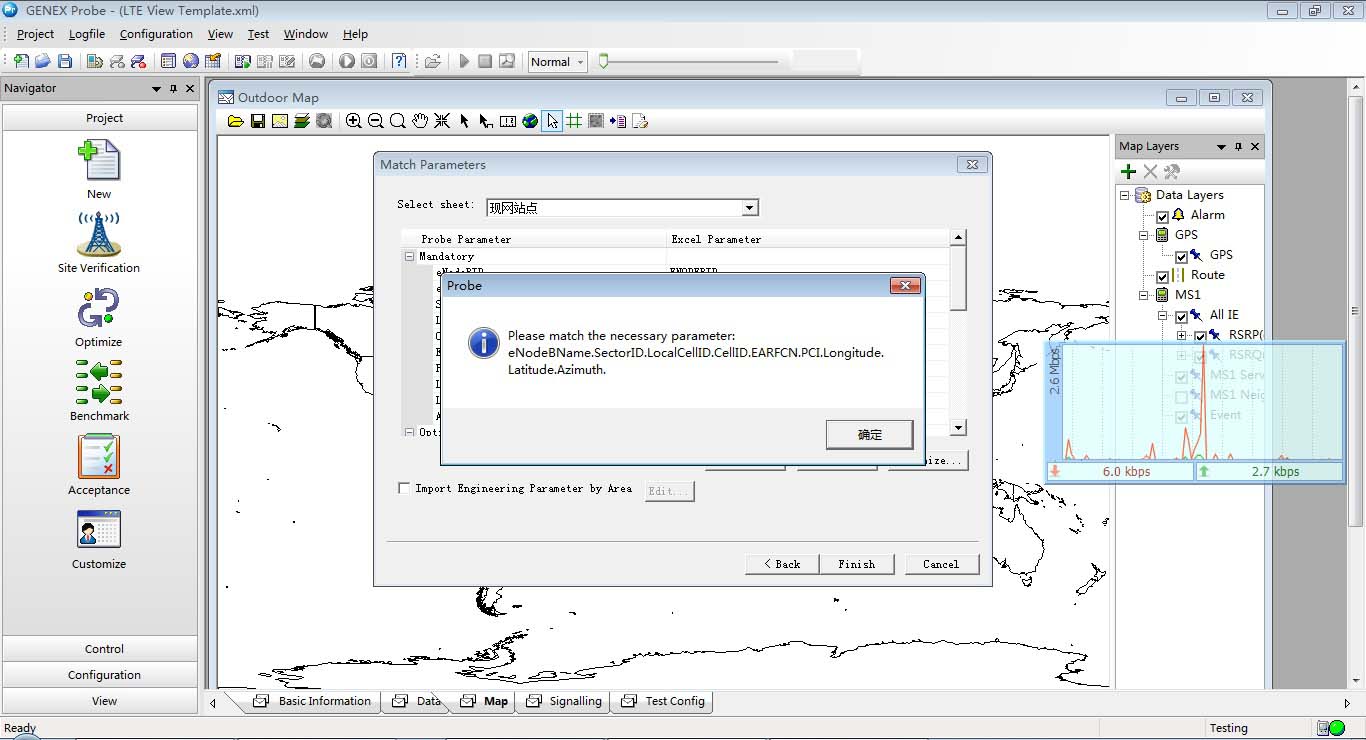Open the View section at Navigator bottom

point(104,701)
